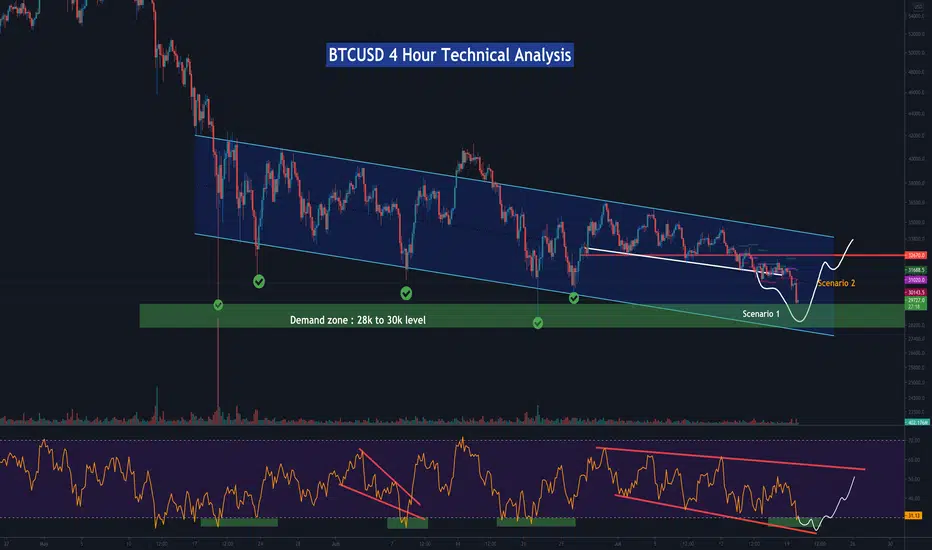Click the purple 31020.0 price label
932x550 pixels.
tap(915, 279)
